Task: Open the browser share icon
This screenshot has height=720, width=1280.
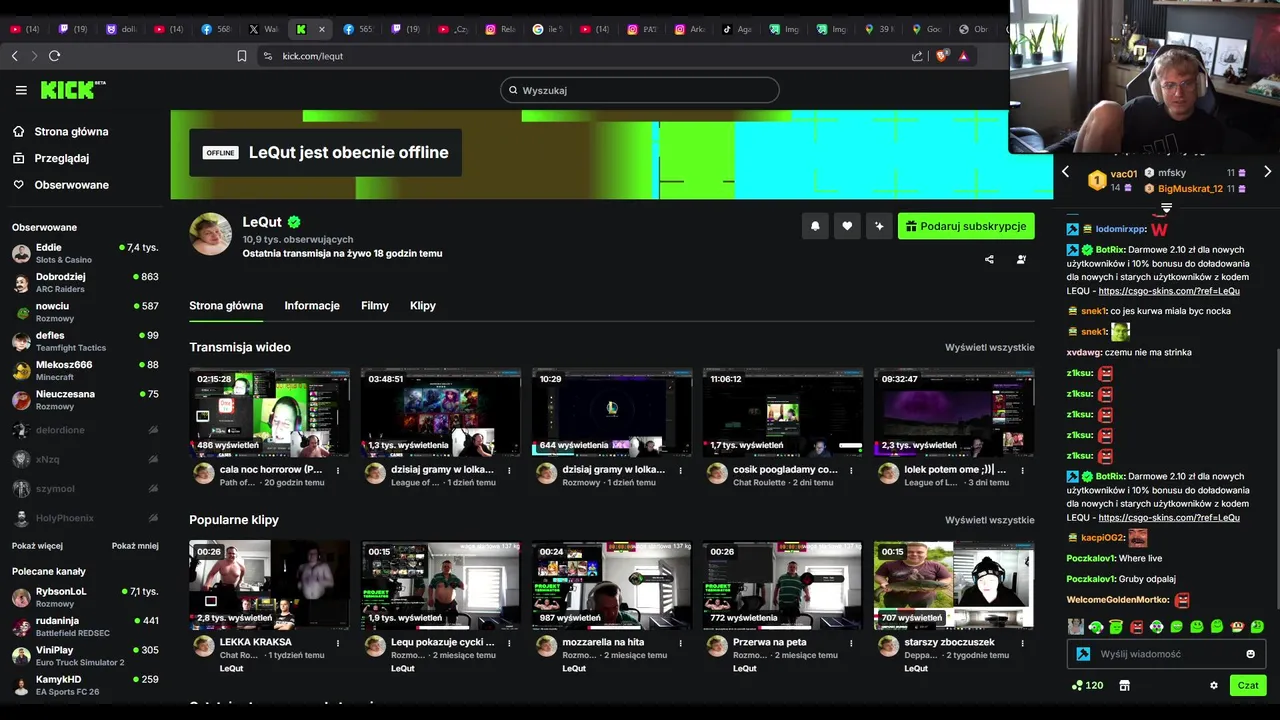Action: click(917, 56)
